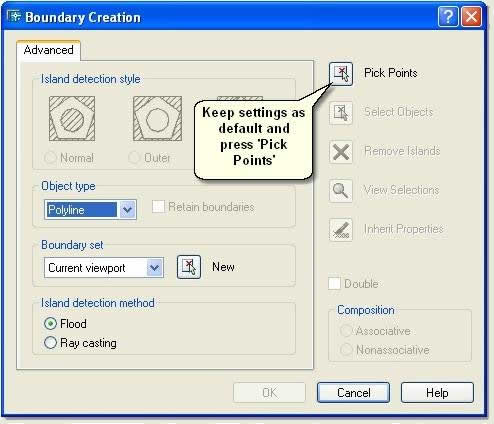
Task: Click the Inherit Properties brush icon
Action: pyautogui.click(x=341, y=230)
